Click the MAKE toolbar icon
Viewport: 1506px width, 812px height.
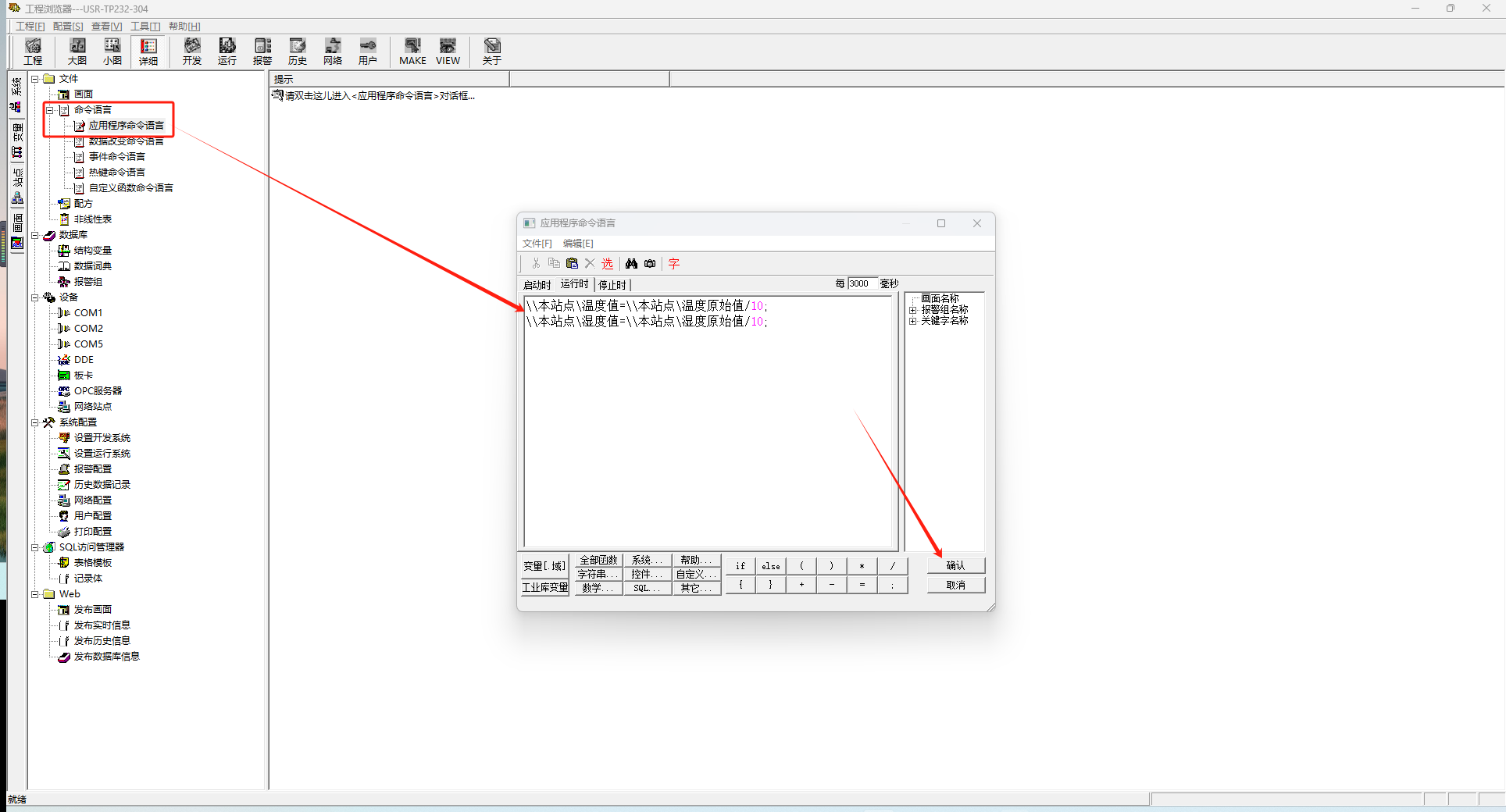[x=412, y=52]
